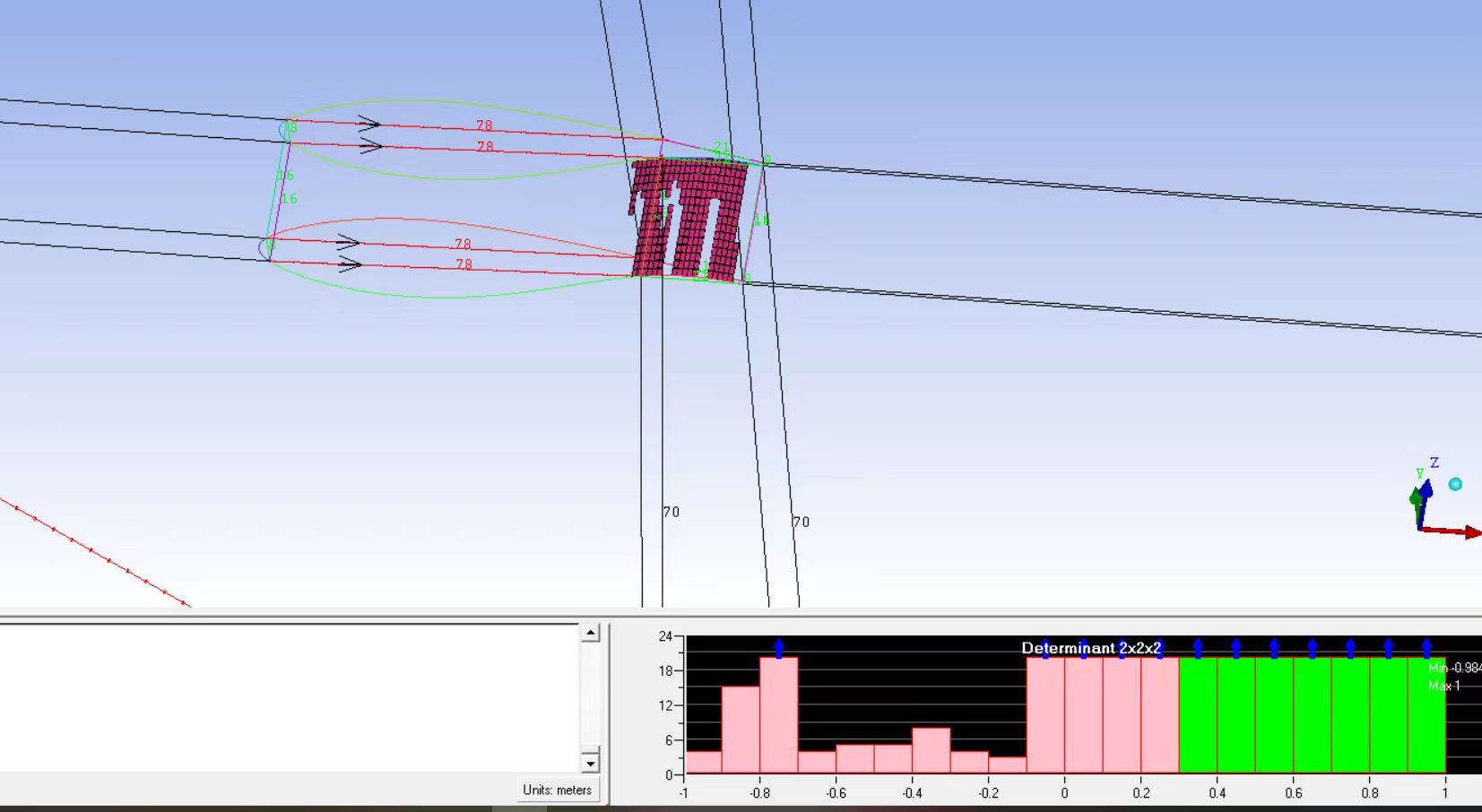The width and height of the screenshot is (1482, 812).
Task: Click the Max 1 value in histogram
Action: (x=1444, y=686)
